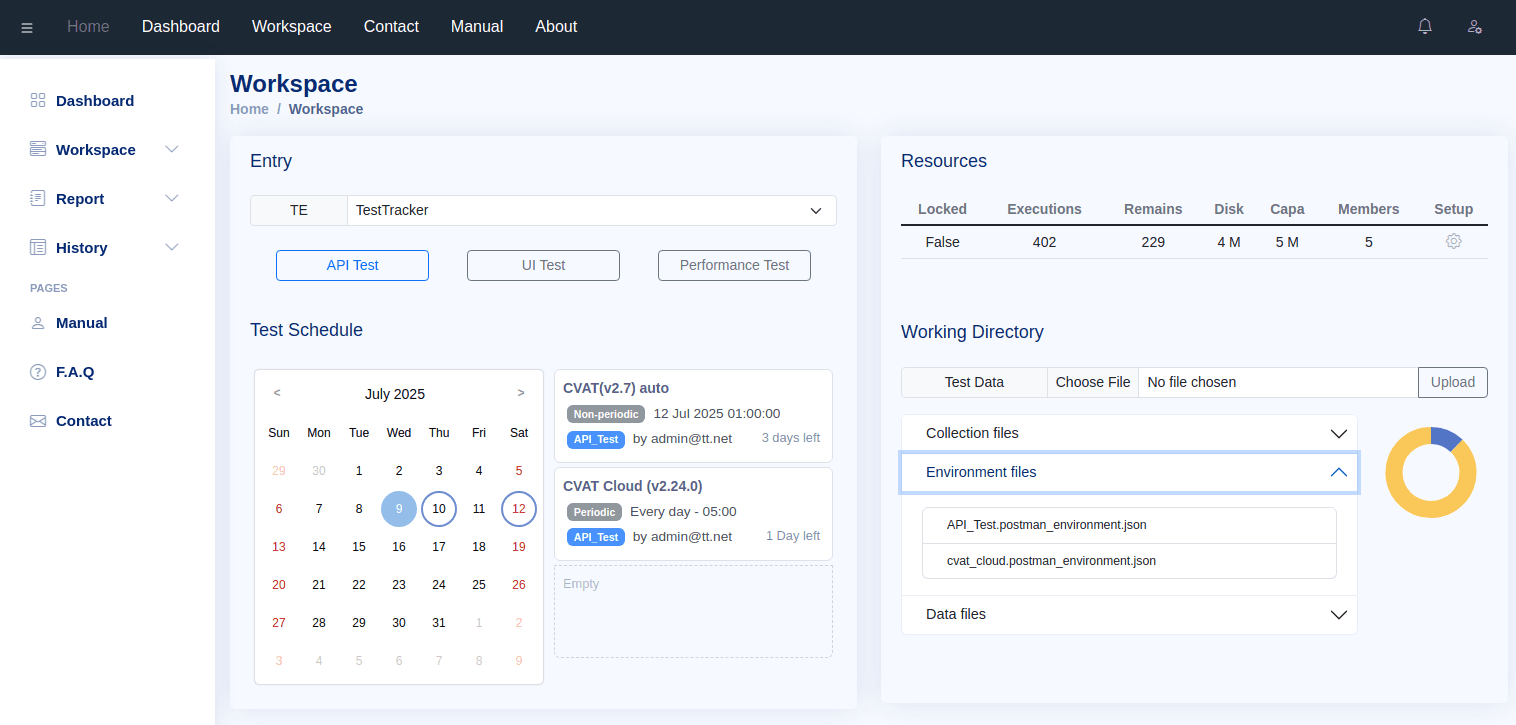Viewport: 1516px width, 725px height.
Task: Open the TestTracker TE dropdown
Action: pyautogui.click(x=591, y=211)
